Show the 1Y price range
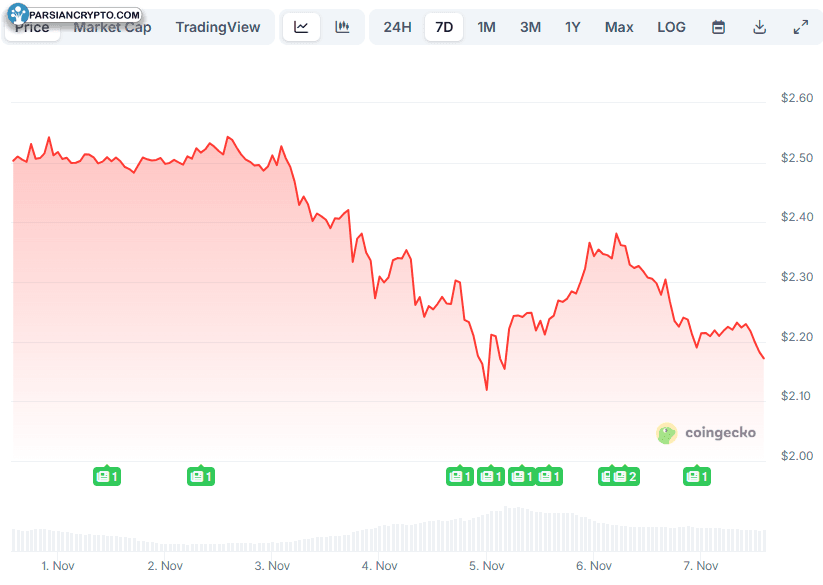The height and width of the screenshot is (585, 823). pos(572,27)
